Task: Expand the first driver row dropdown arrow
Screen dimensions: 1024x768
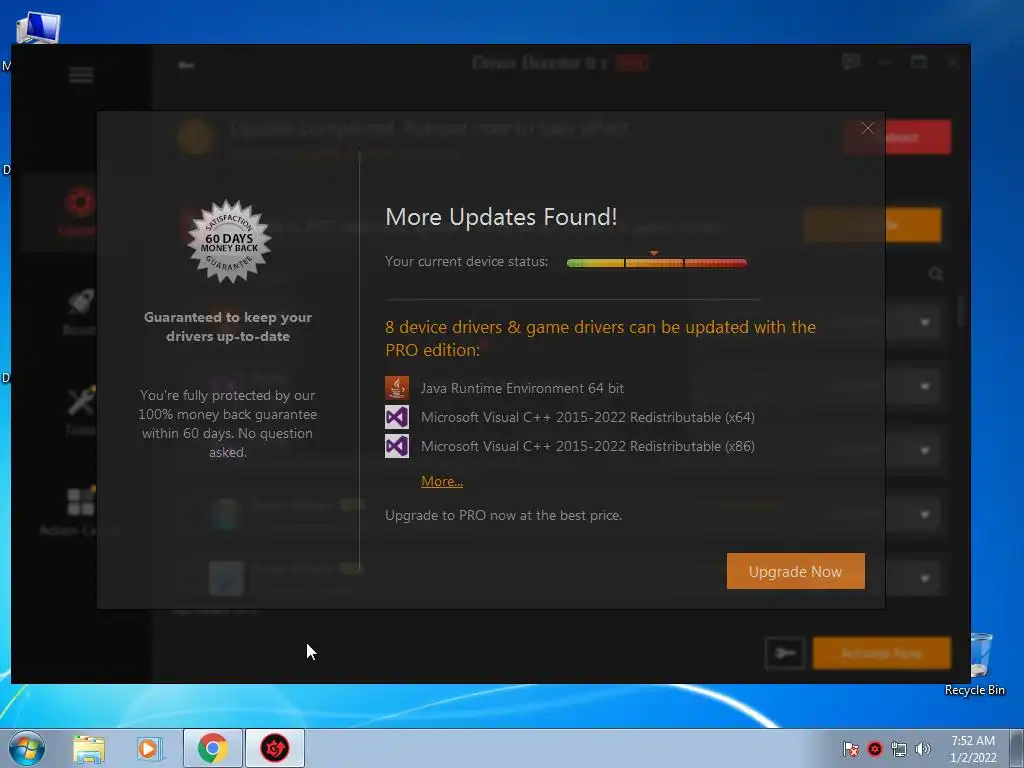Action: [925, 322]
